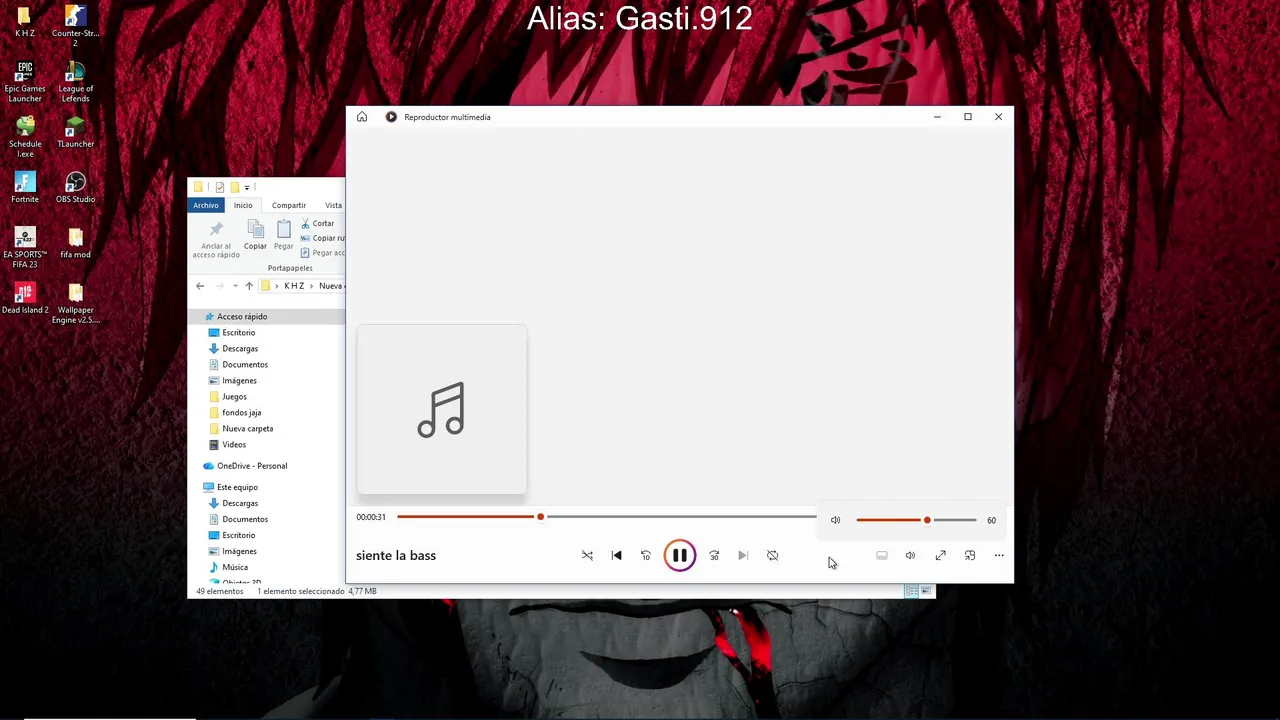Go to the next track

point(743,555)
